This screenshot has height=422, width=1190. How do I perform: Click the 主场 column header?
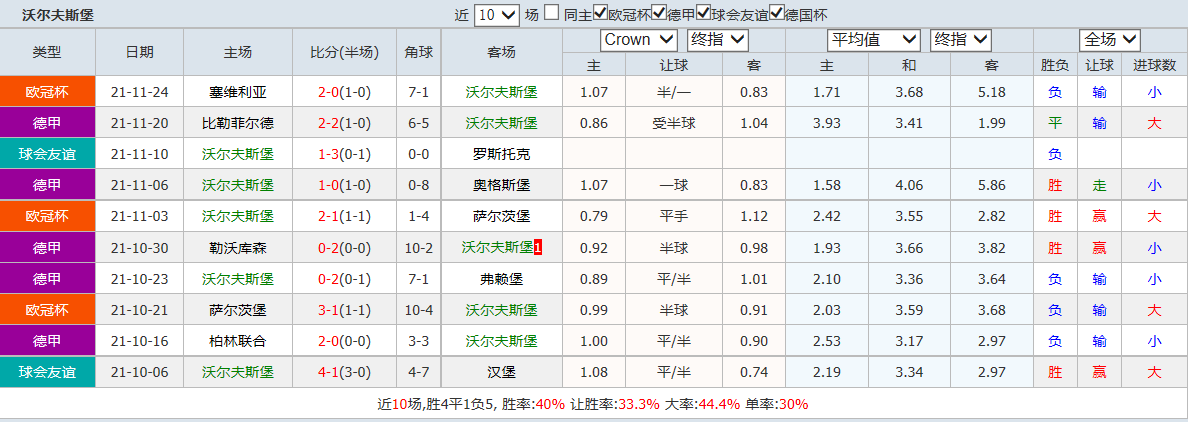point(238,52)
